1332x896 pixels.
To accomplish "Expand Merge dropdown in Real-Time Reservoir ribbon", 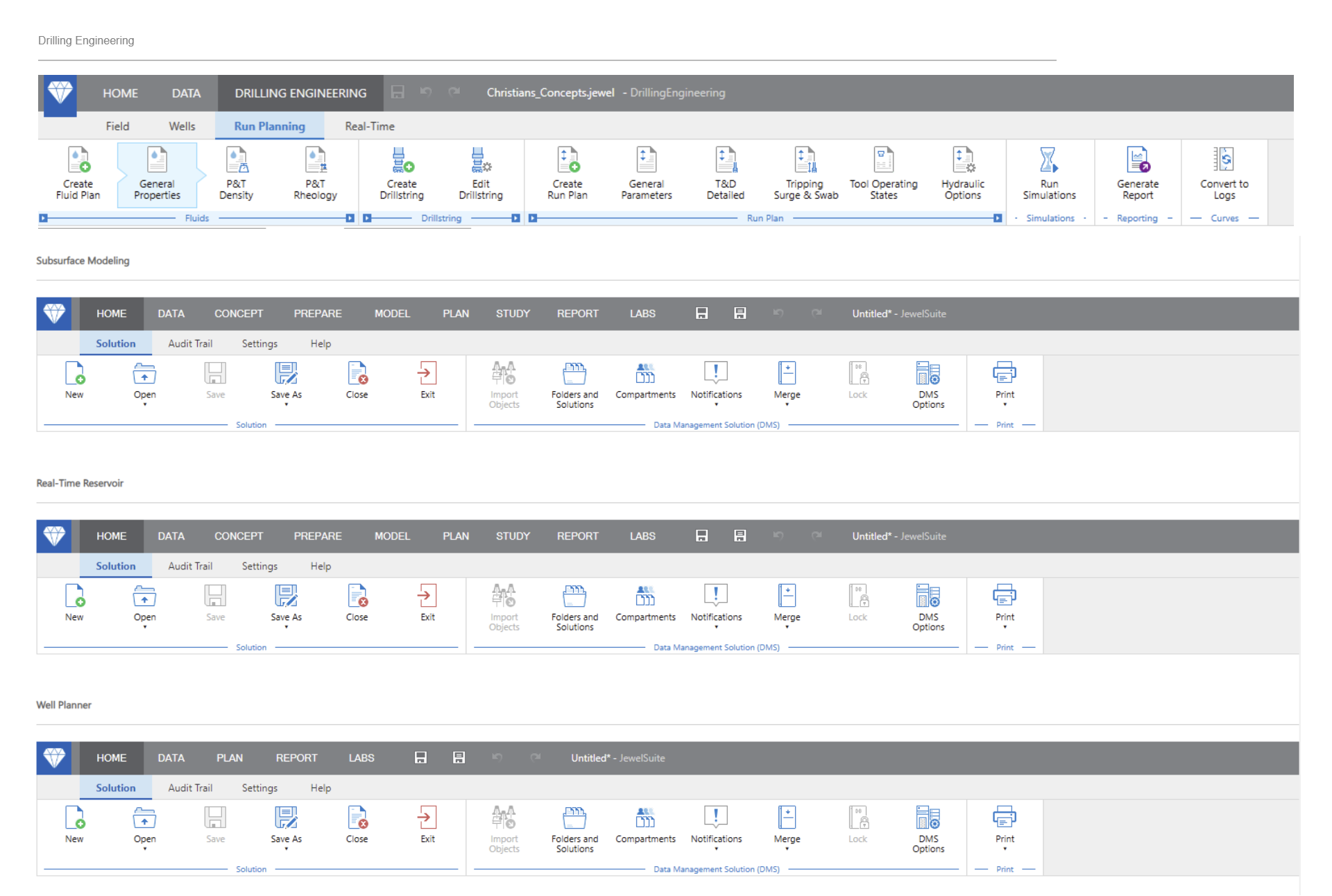I will [787, 627].
